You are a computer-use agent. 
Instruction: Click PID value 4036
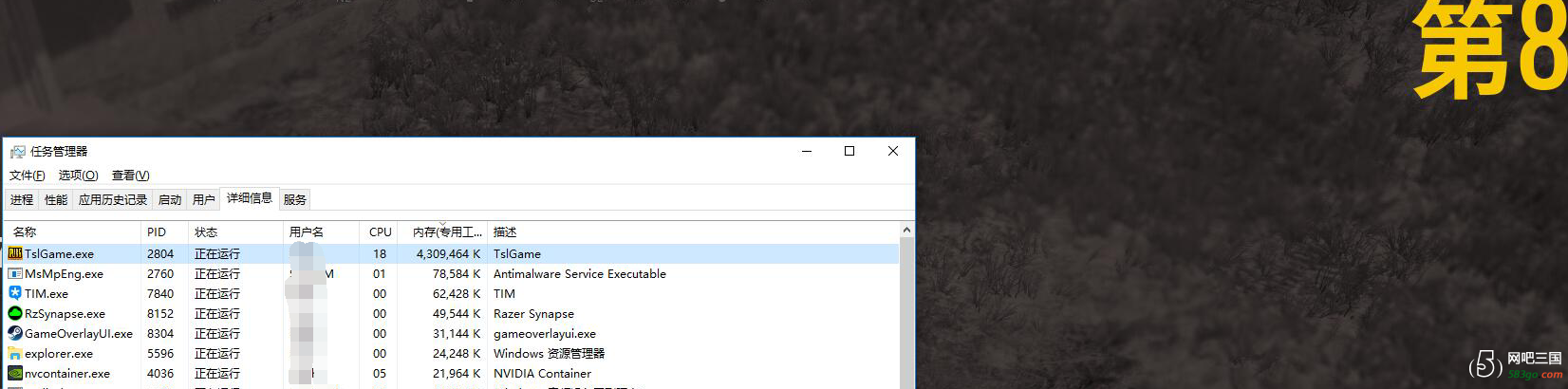click(160, 373)
